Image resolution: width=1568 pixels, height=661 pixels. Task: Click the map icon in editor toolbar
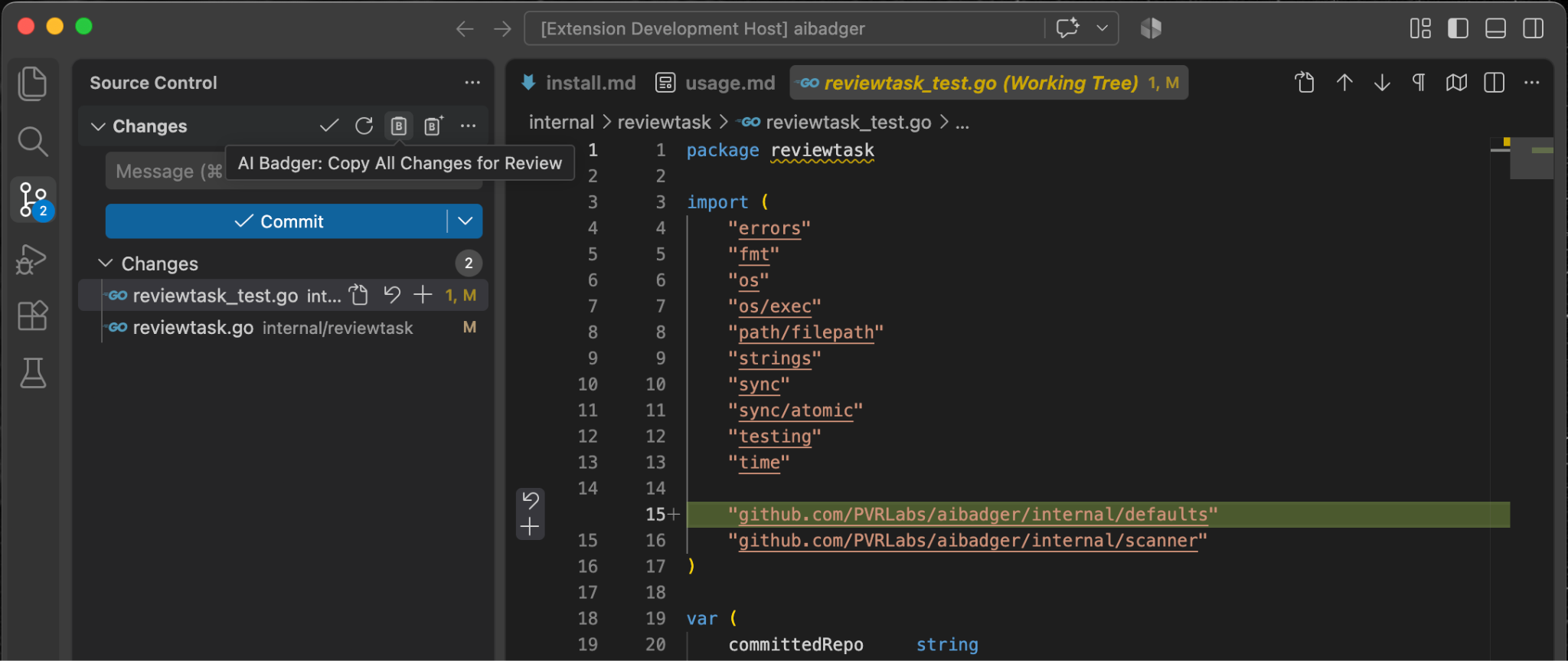(x=1456, y=82)
